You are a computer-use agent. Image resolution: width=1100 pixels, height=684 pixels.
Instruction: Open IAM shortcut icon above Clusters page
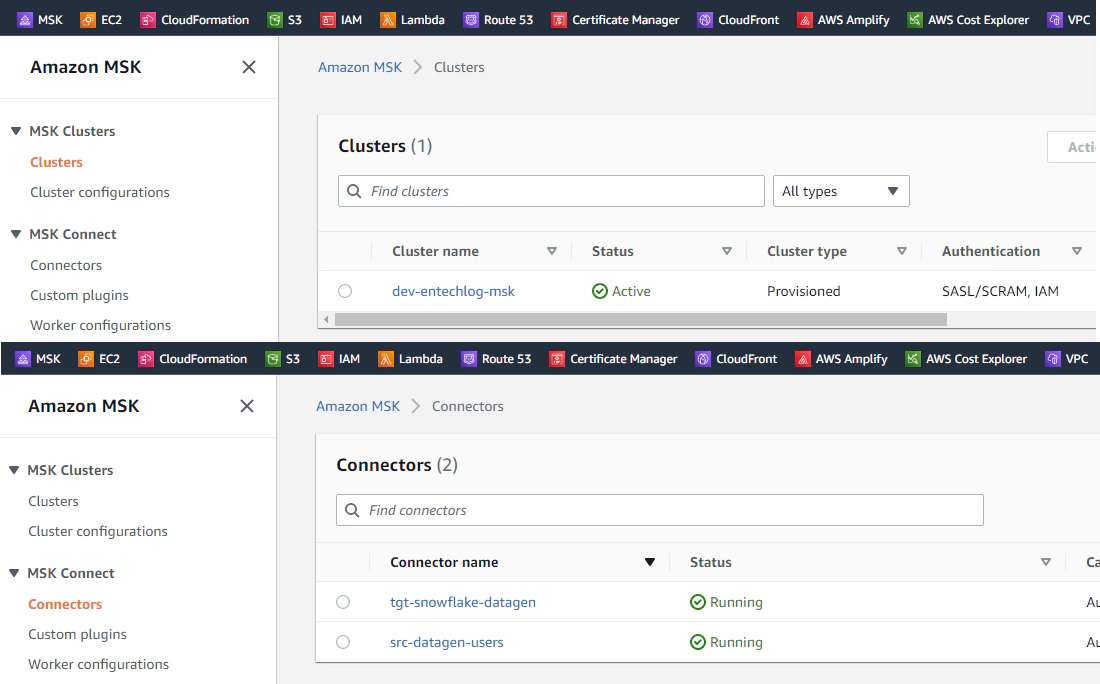[x=328, y=20]
